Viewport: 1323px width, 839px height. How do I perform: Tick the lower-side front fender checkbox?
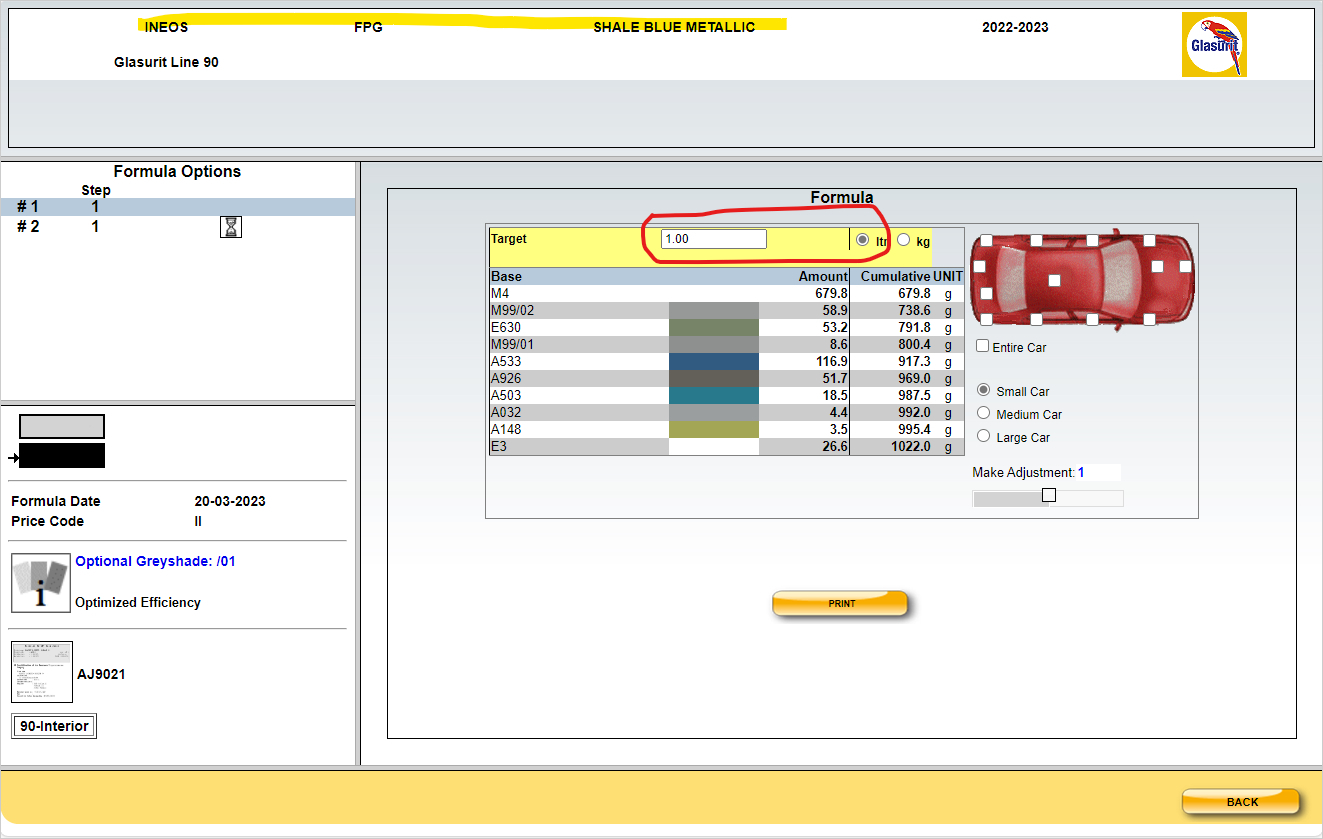tap(1150, 320)
